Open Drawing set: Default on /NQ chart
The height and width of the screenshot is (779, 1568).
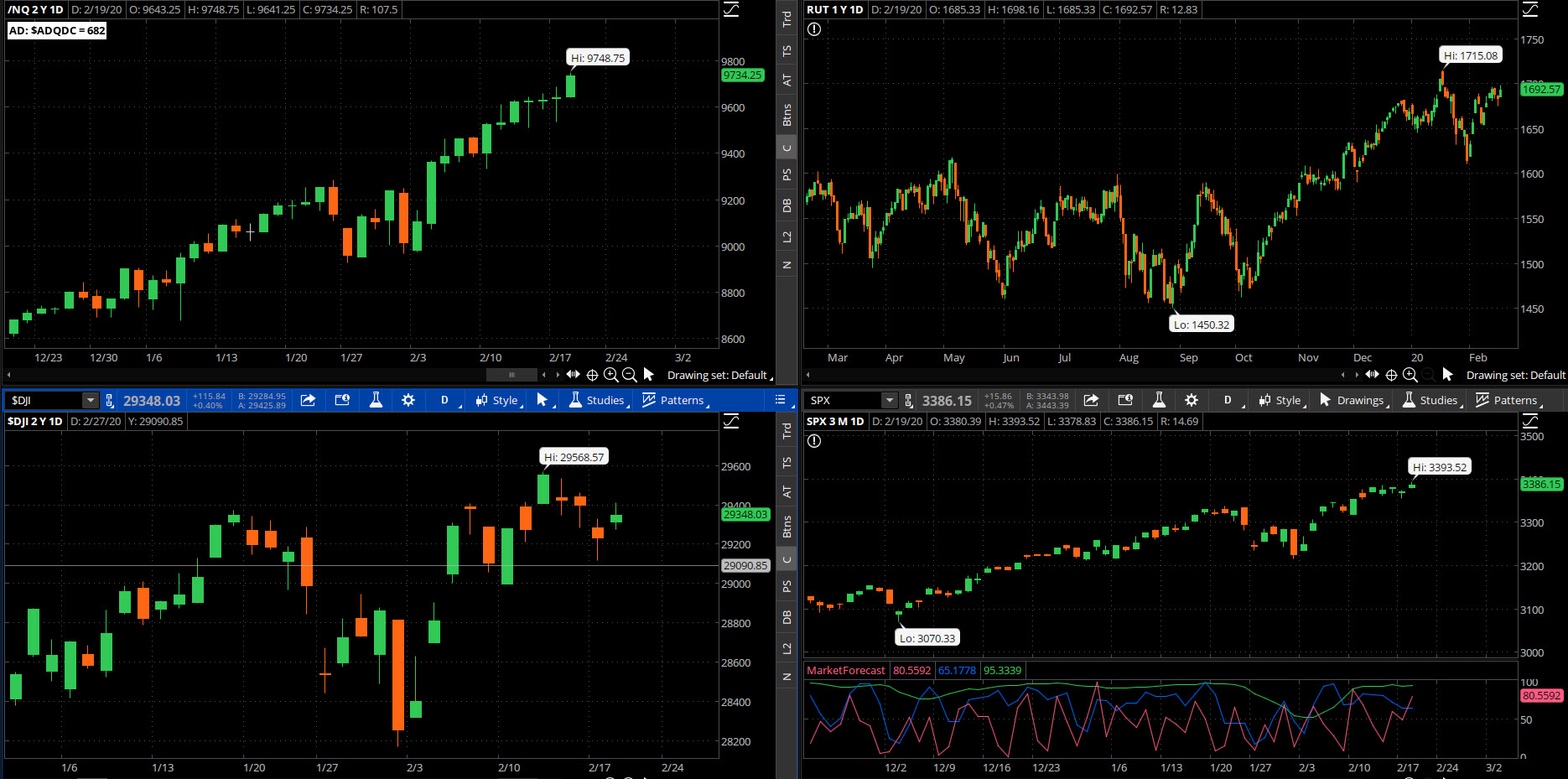coord(719,375)
